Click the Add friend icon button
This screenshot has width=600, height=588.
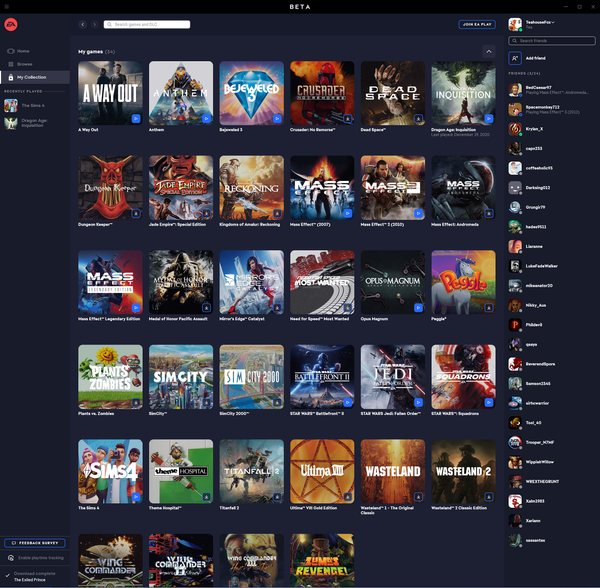tap(515, 58)
